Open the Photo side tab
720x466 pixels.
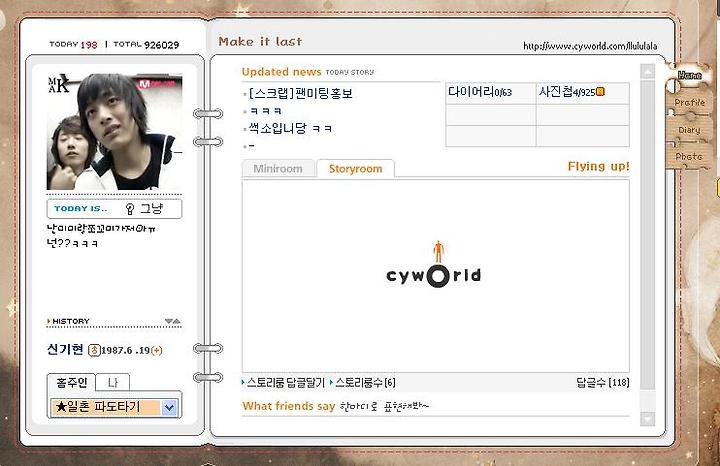pos(689,157)
